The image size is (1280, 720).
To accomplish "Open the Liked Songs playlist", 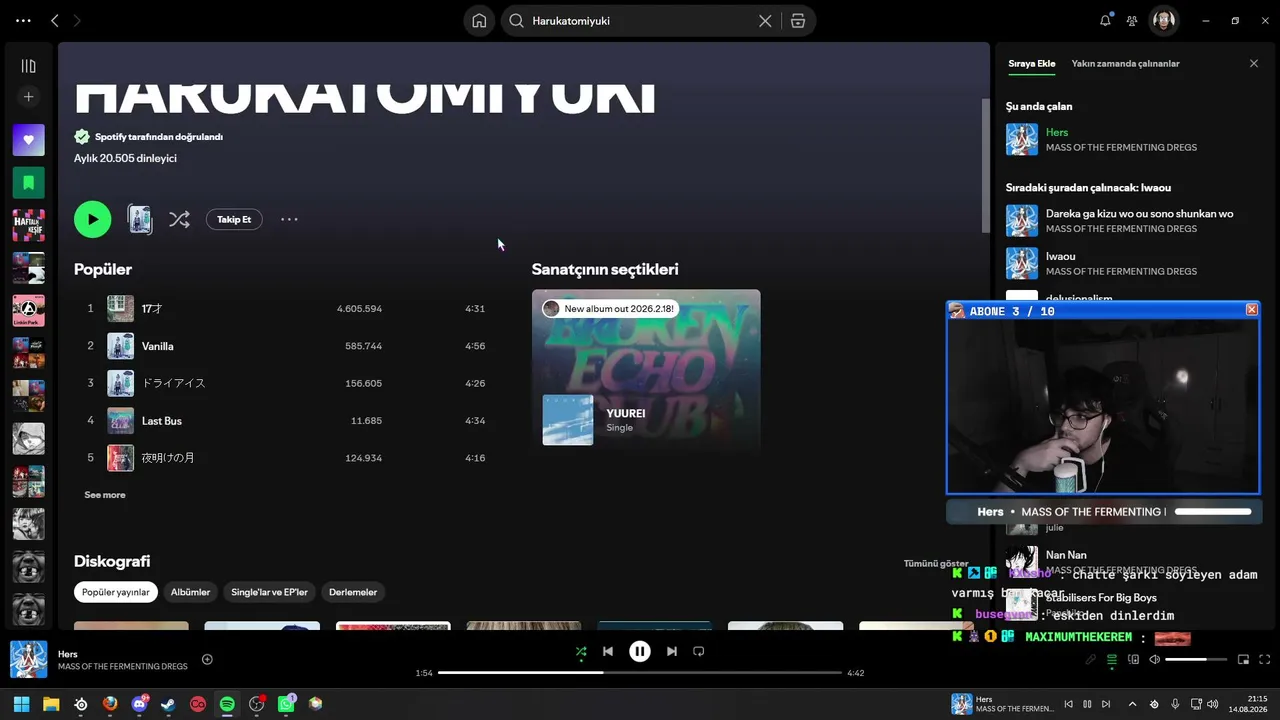I will [x=28, y=140].
